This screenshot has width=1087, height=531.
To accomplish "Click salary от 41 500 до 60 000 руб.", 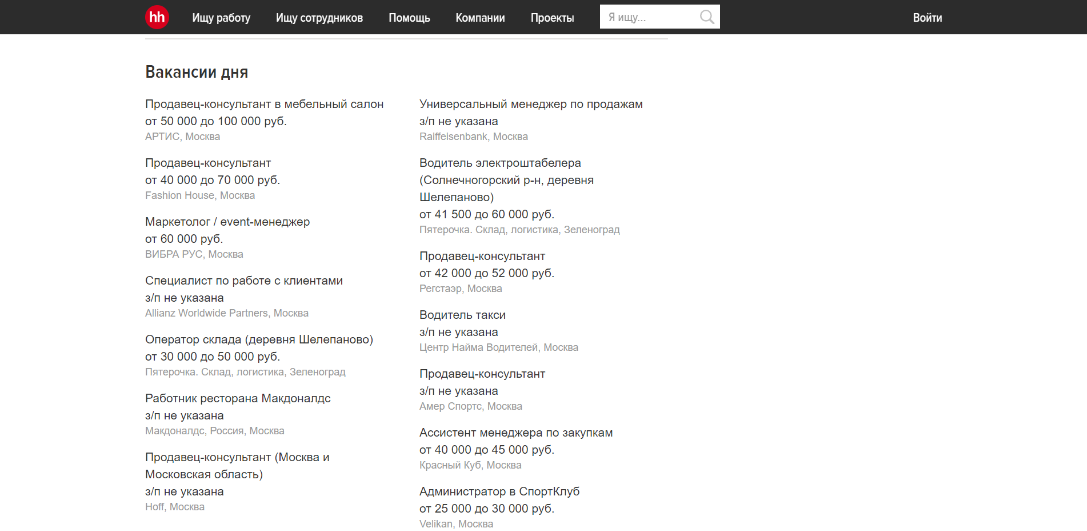I will point(487,214).
